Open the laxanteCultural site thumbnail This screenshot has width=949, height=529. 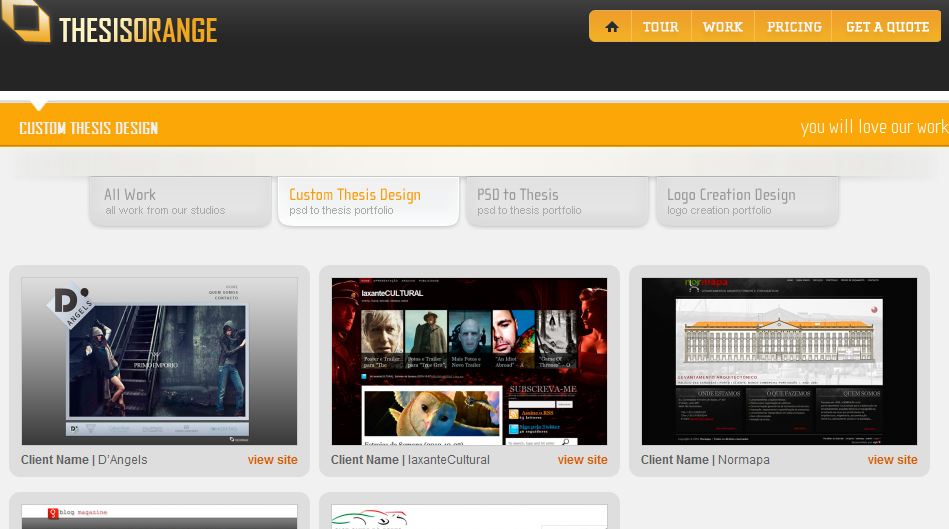point(469,361)
